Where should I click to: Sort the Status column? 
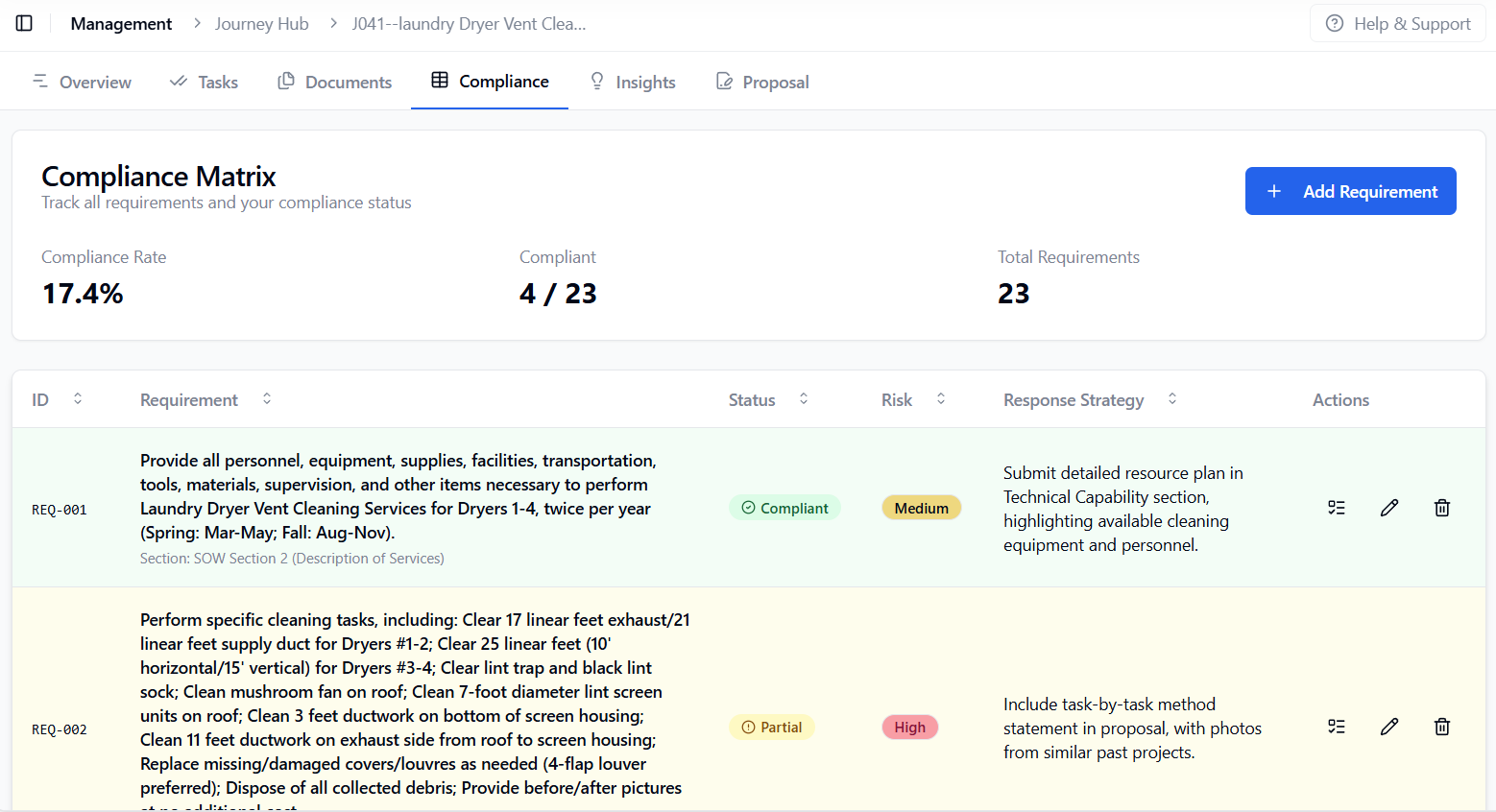[803, 398]
